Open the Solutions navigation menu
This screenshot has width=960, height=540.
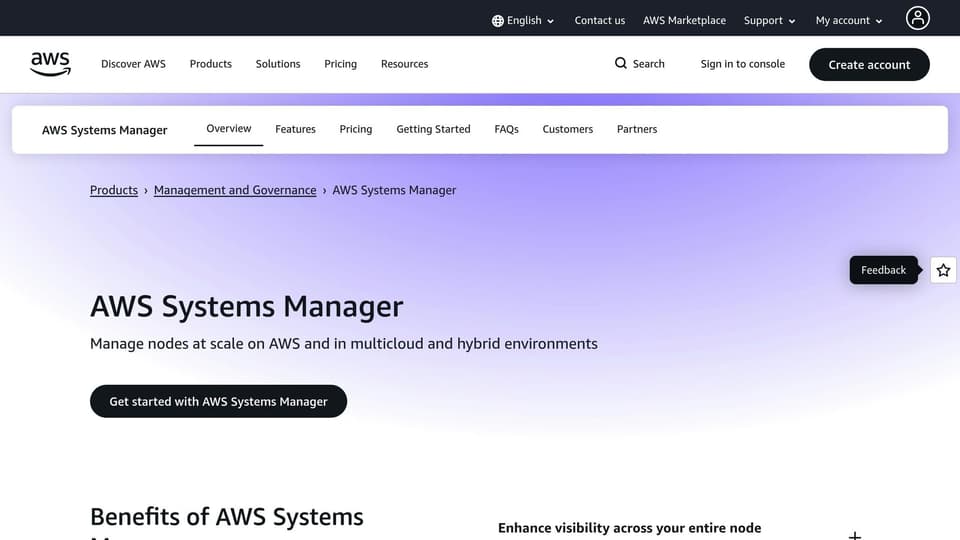coord(278,64)
